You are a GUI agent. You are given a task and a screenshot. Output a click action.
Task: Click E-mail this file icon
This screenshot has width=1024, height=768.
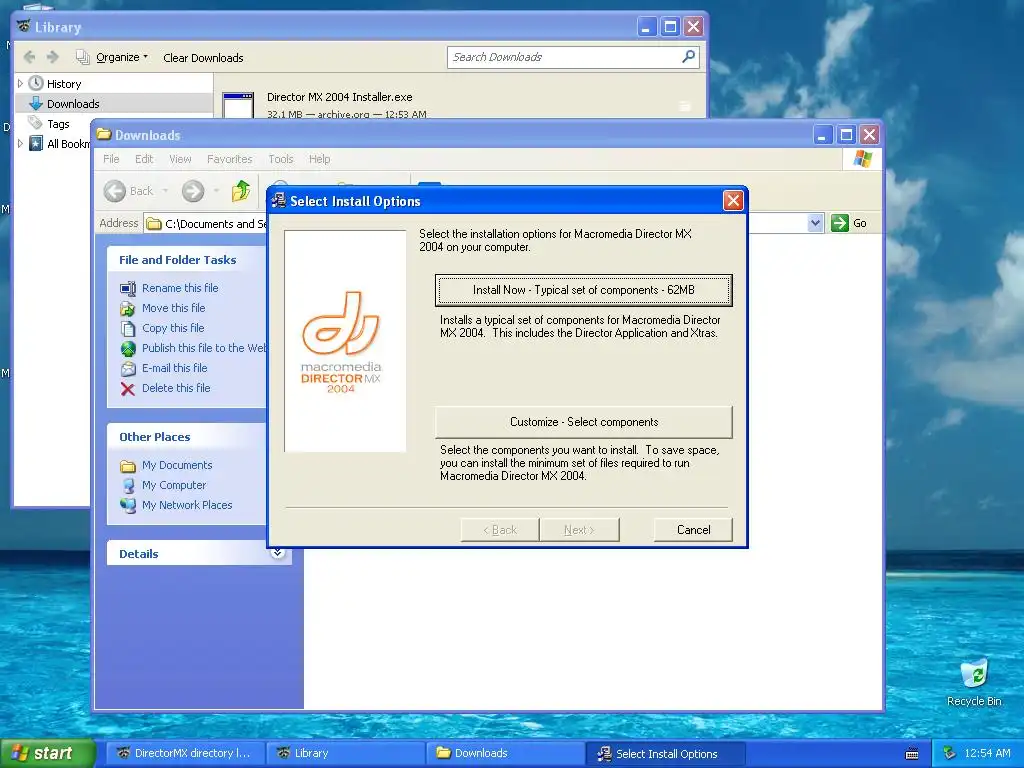click(128, 368)
